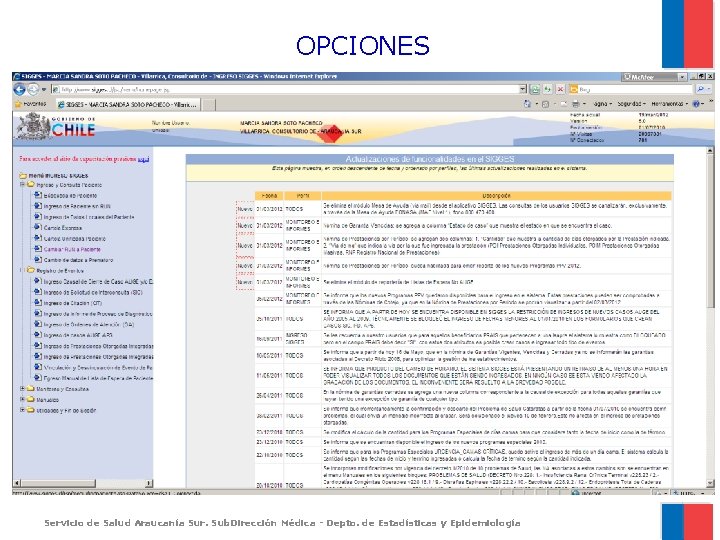
Task: Click page icon beside Ingreso de Citación (CIT)
Action: [x=38, y=303]
